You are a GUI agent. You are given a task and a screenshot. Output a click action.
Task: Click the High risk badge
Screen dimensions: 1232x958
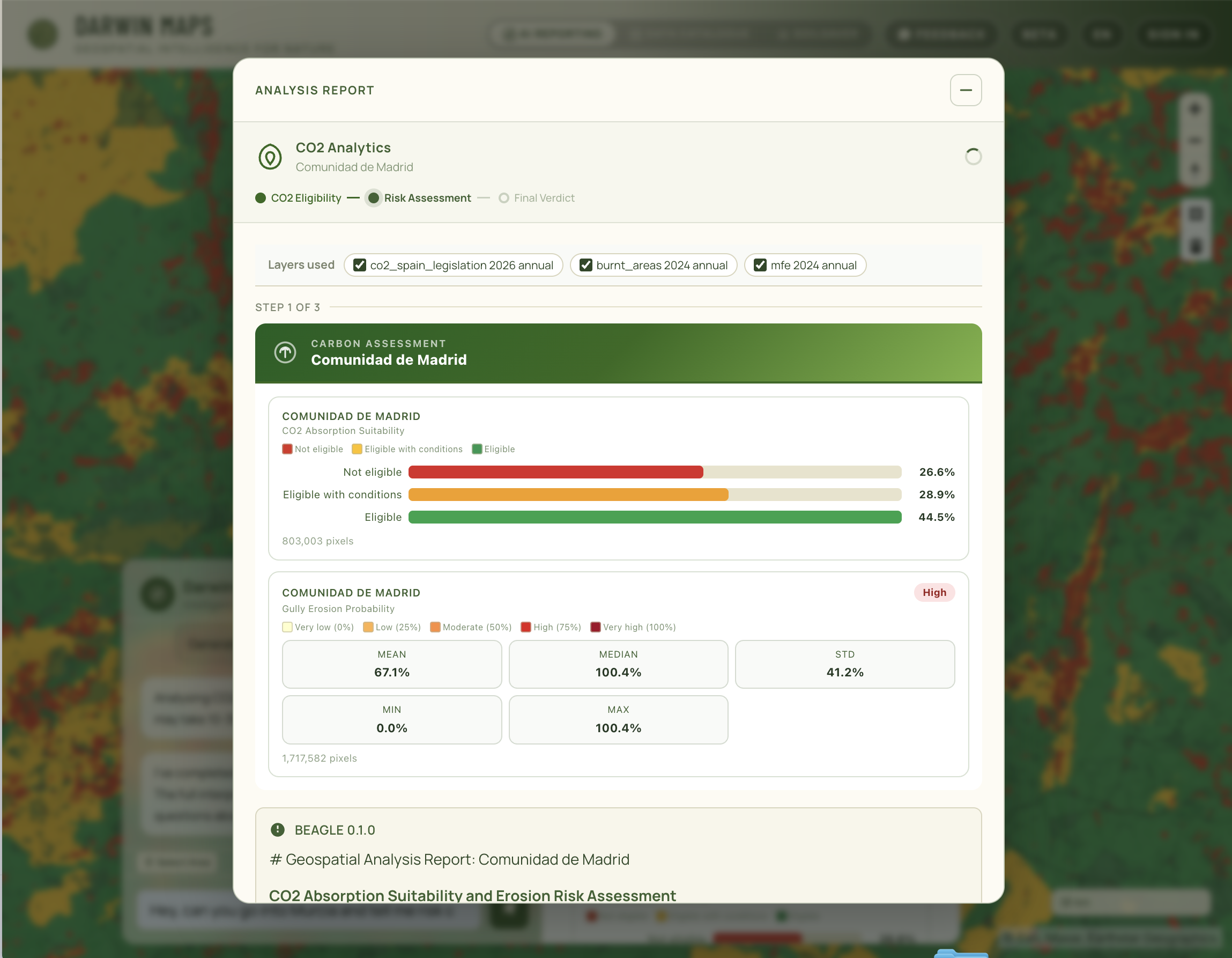click(934, 593)
